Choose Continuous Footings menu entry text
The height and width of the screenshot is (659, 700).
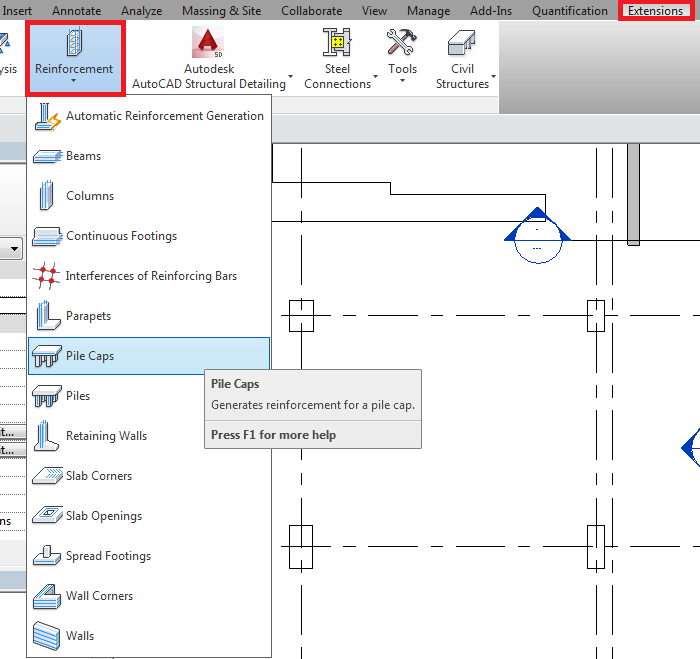pyautogui.click(x=121, y=236)
